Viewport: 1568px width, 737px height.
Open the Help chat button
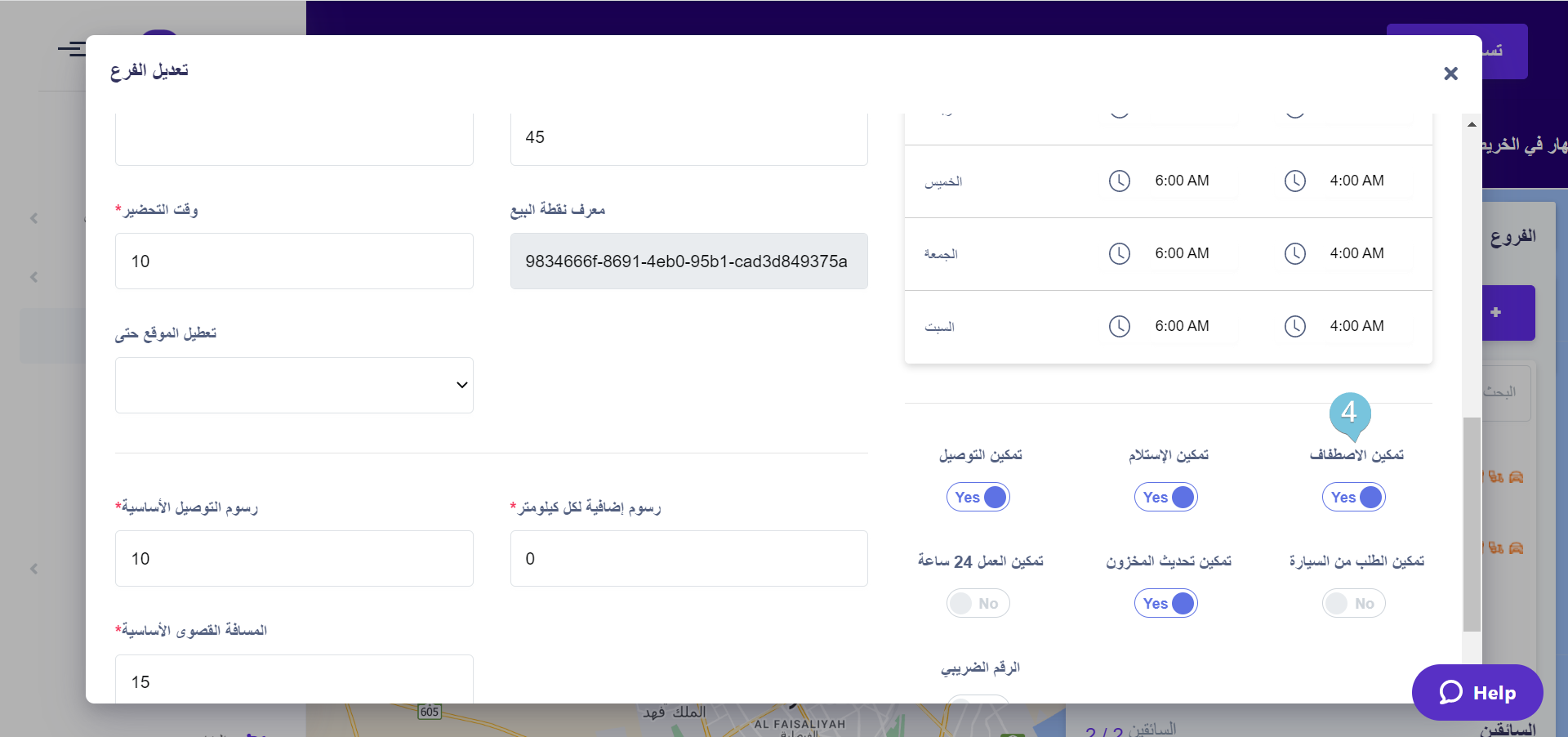[x=1477, y=692]
